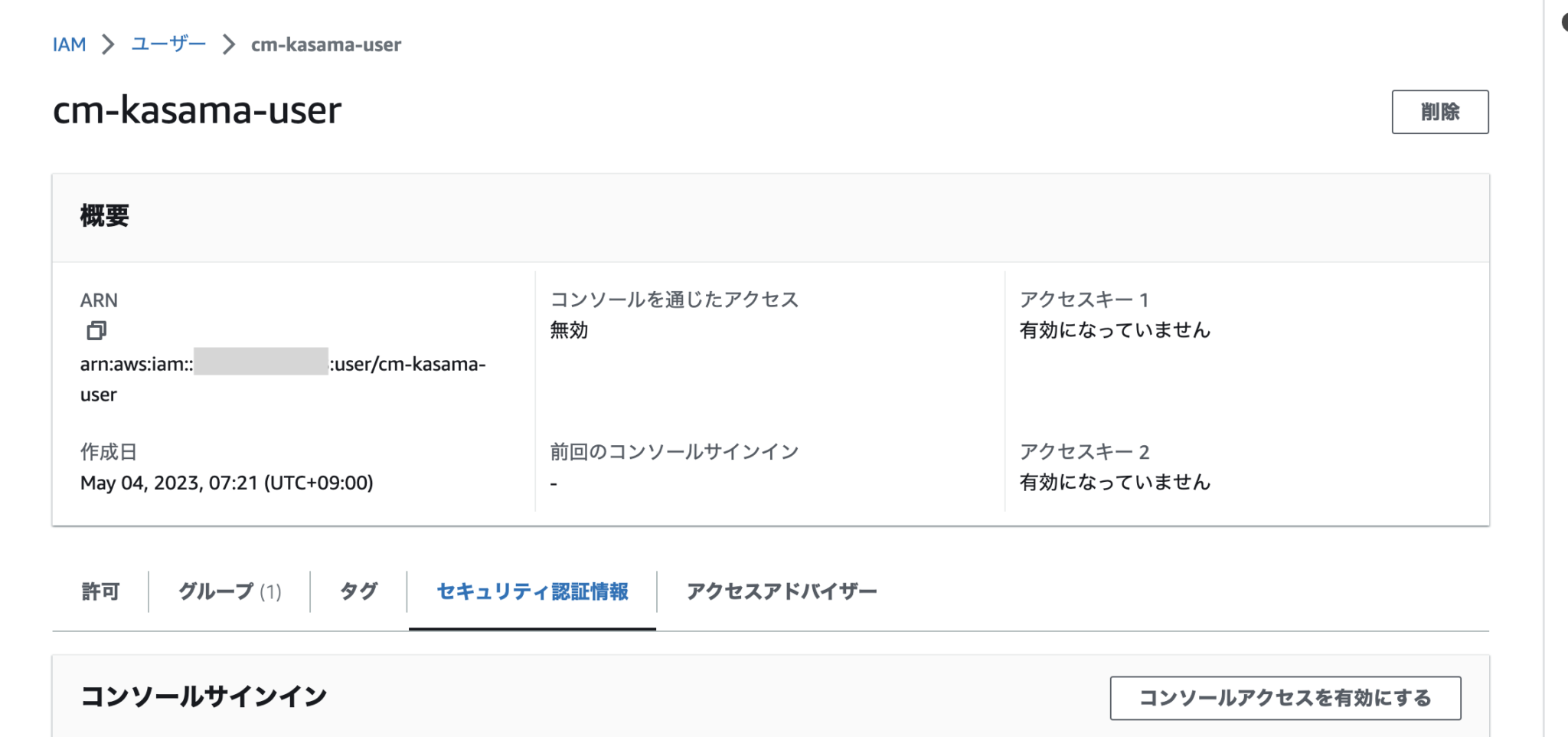Navigate to IAM via the breadcrumb link
Screen dimensions: 1568x737
[68, 44]
